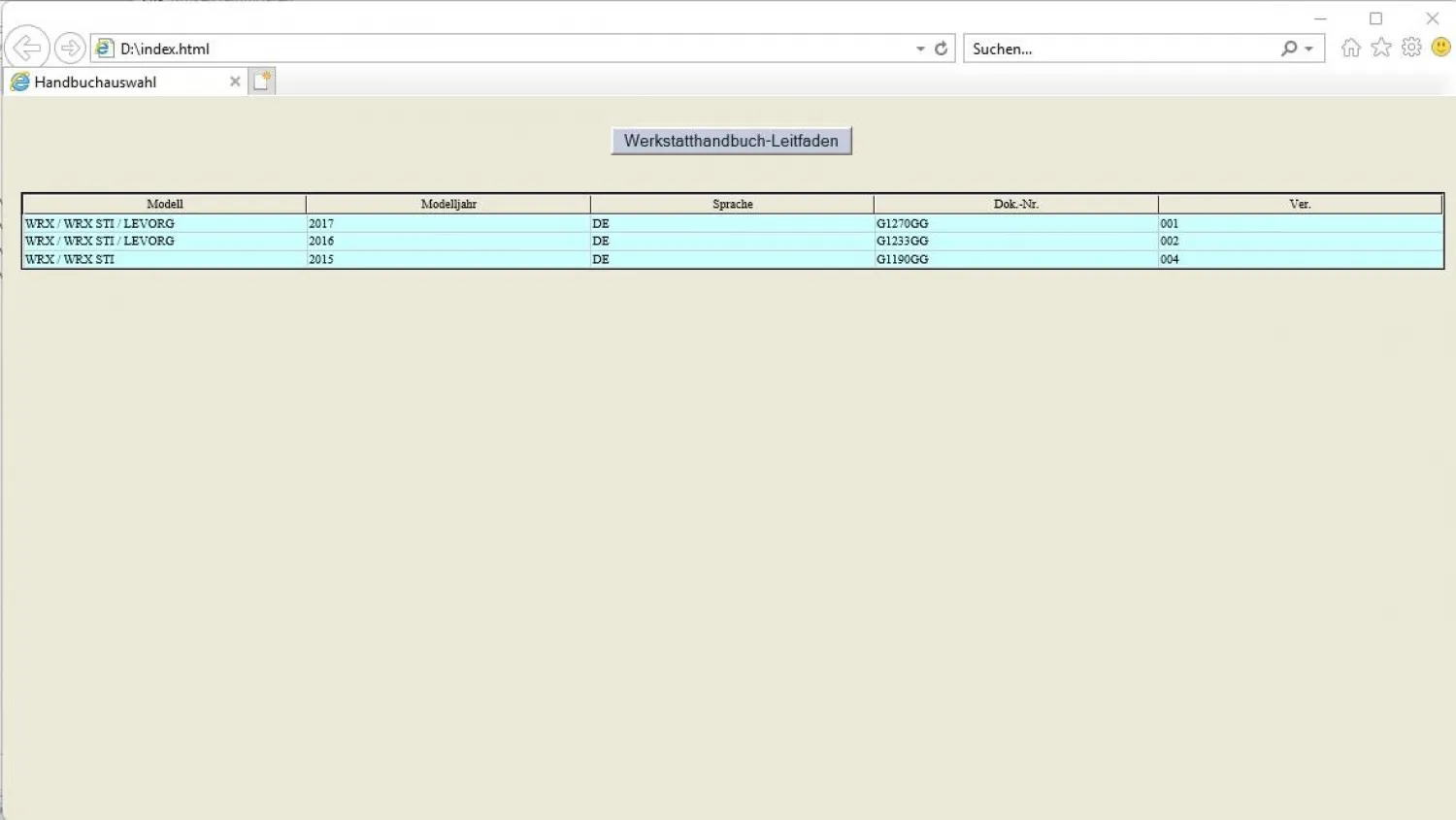
Task: Select the 2015 WRX / WRX STI manual
Action: click(70, 259)
